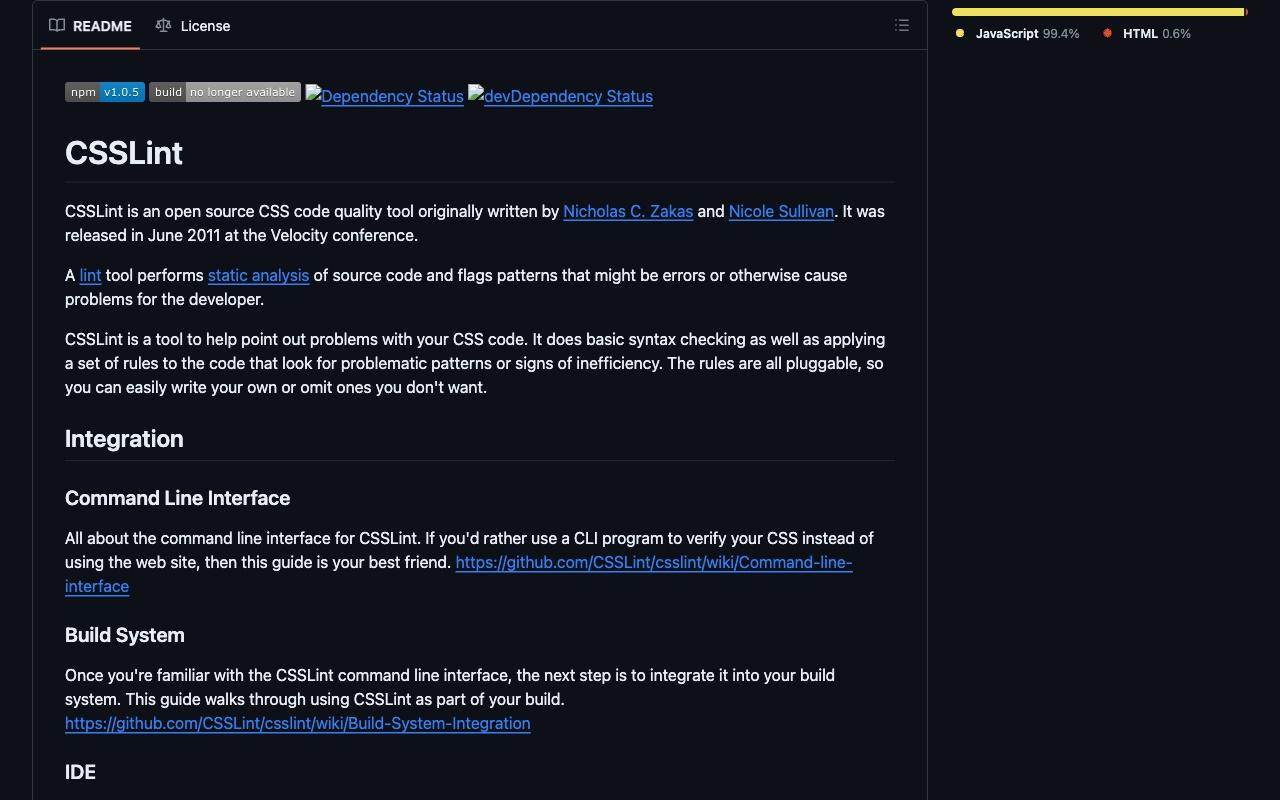Click the build no longer available badge

(225, 92)
